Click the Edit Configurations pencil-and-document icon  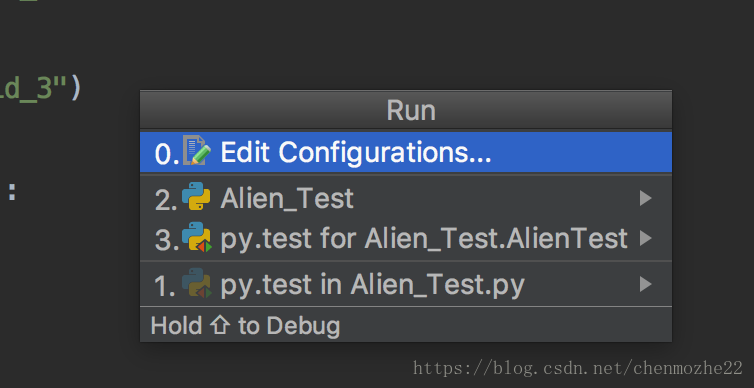(x=197, y=151)
